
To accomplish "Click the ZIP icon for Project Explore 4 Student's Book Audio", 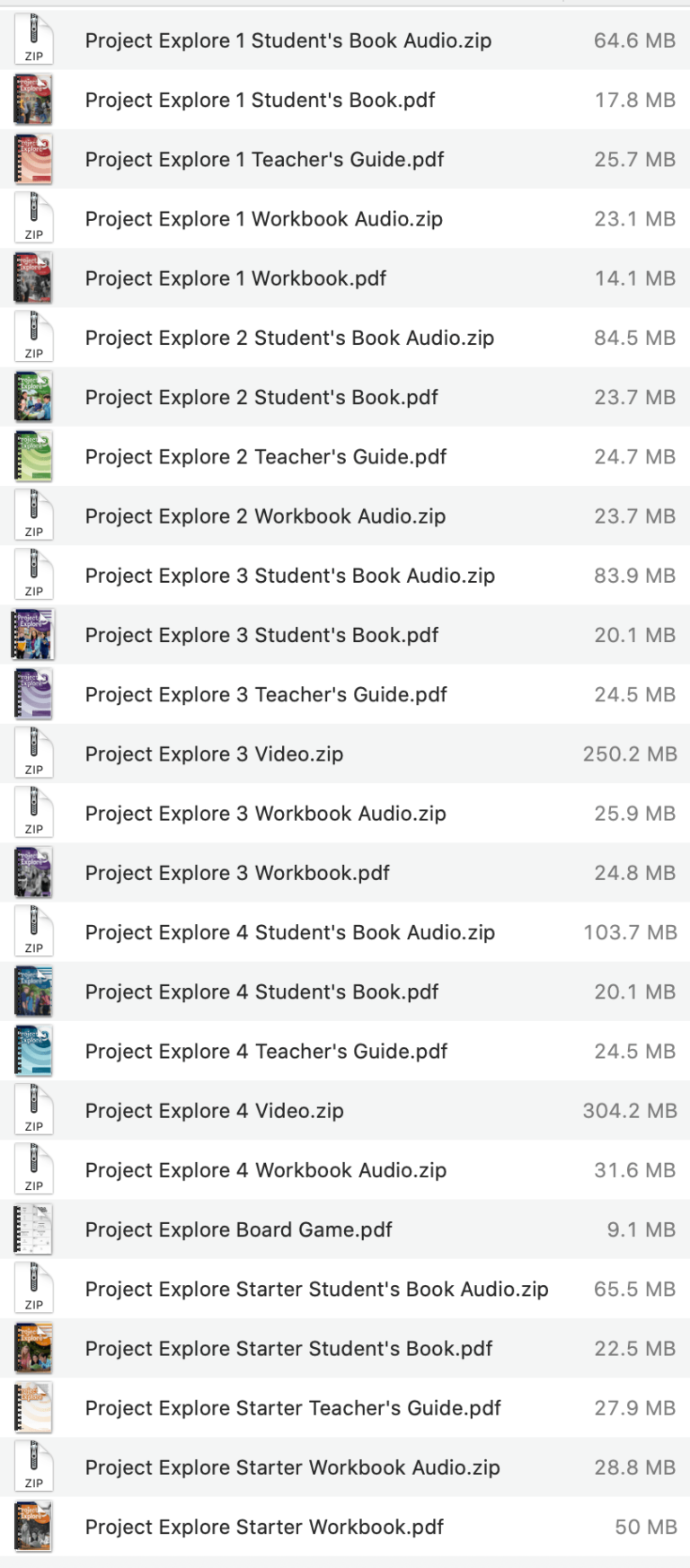I will tap(33, 931).
